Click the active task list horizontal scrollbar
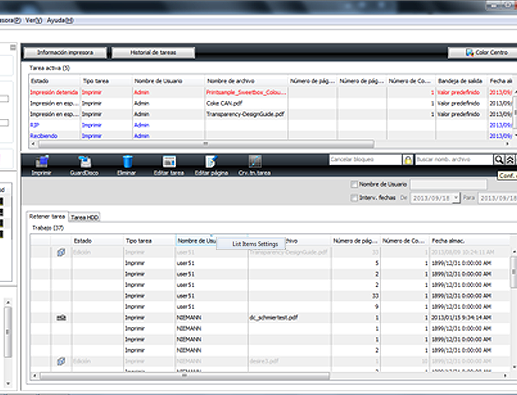The image size is (517, 395). click(x=206, y=144)
